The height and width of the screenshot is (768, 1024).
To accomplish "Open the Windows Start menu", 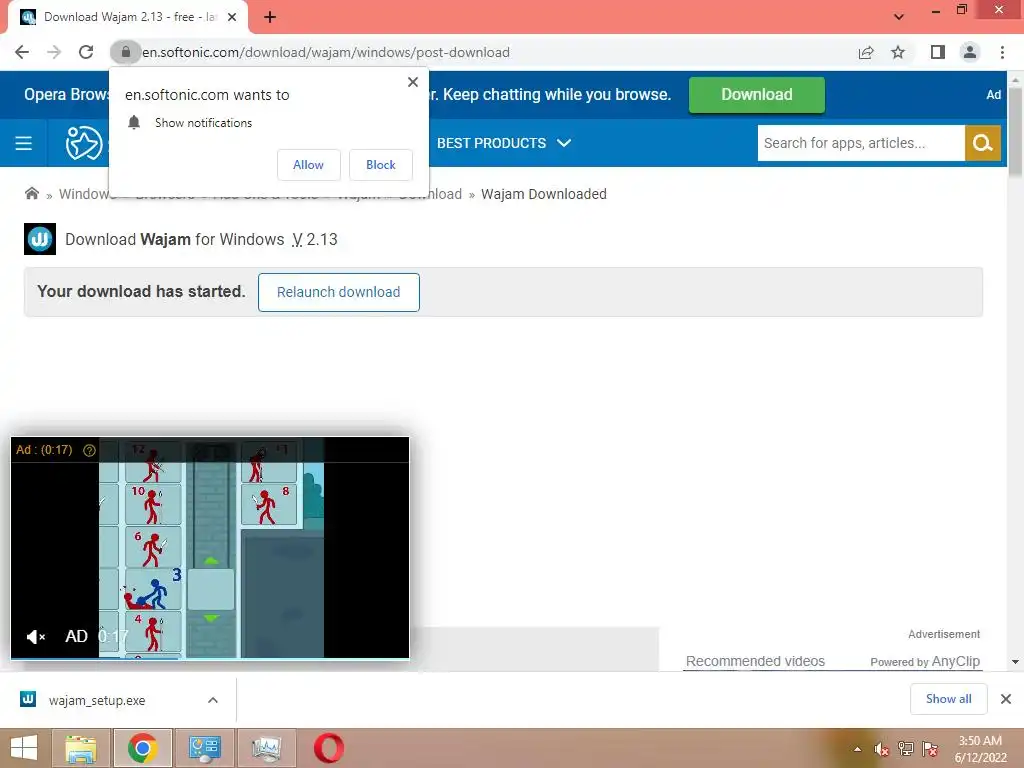I will 24,748.
